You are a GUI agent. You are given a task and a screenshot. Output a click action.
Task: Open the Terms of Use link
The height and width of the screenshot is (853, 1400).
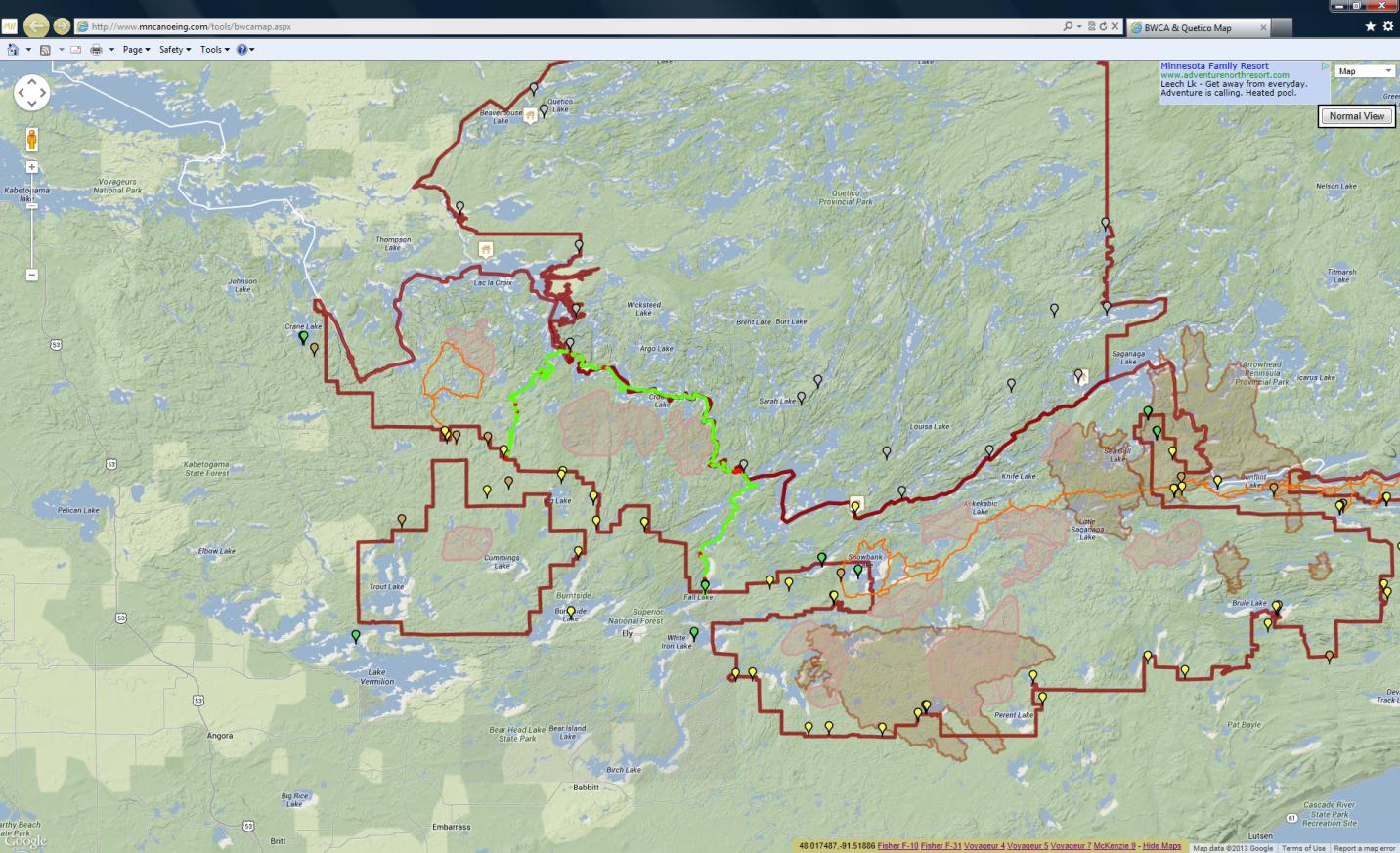pos(1303,848)
